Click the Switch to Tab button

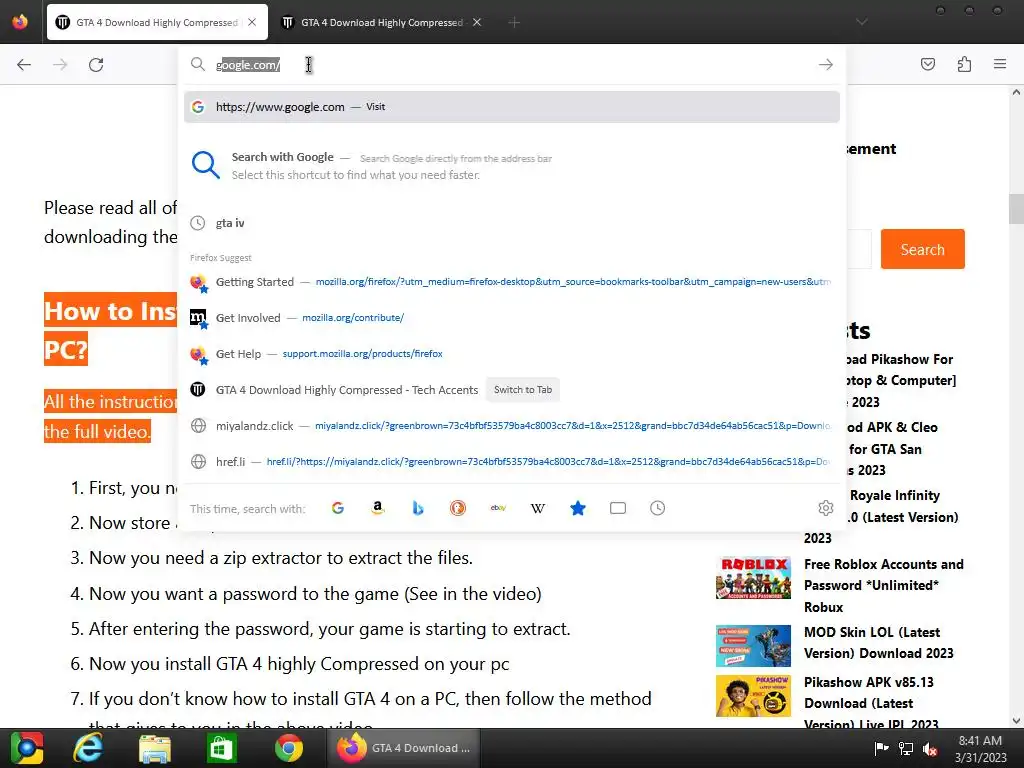click(522, 390)
